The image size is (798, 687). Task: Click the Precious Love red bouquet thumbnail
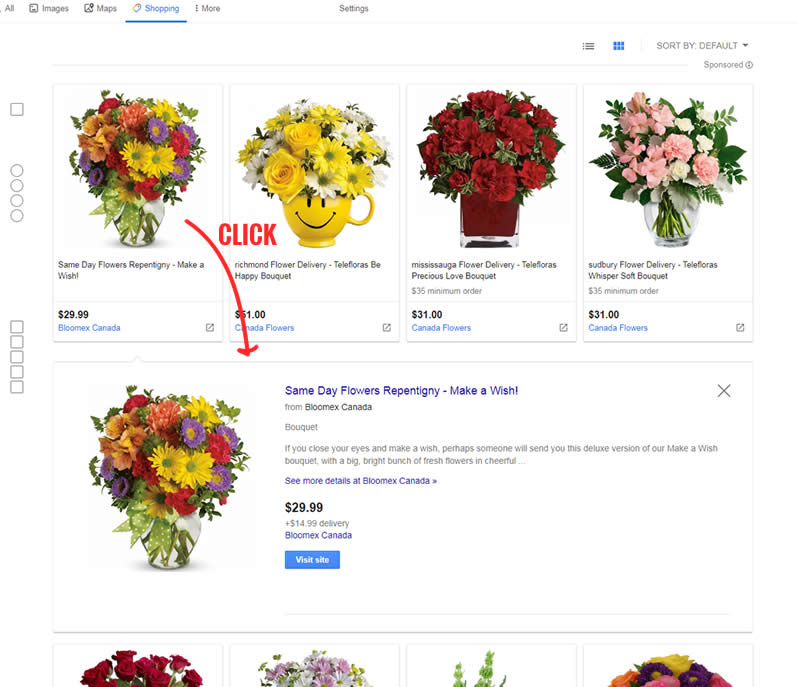tap(490, 166)
